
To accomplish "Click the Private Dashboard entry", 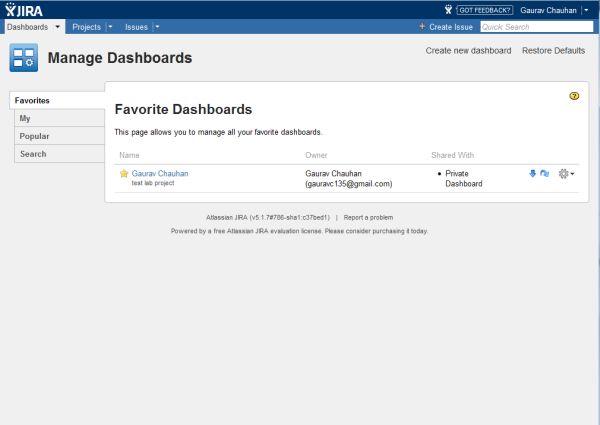I will pyautogui.click(x=463, y=179).
